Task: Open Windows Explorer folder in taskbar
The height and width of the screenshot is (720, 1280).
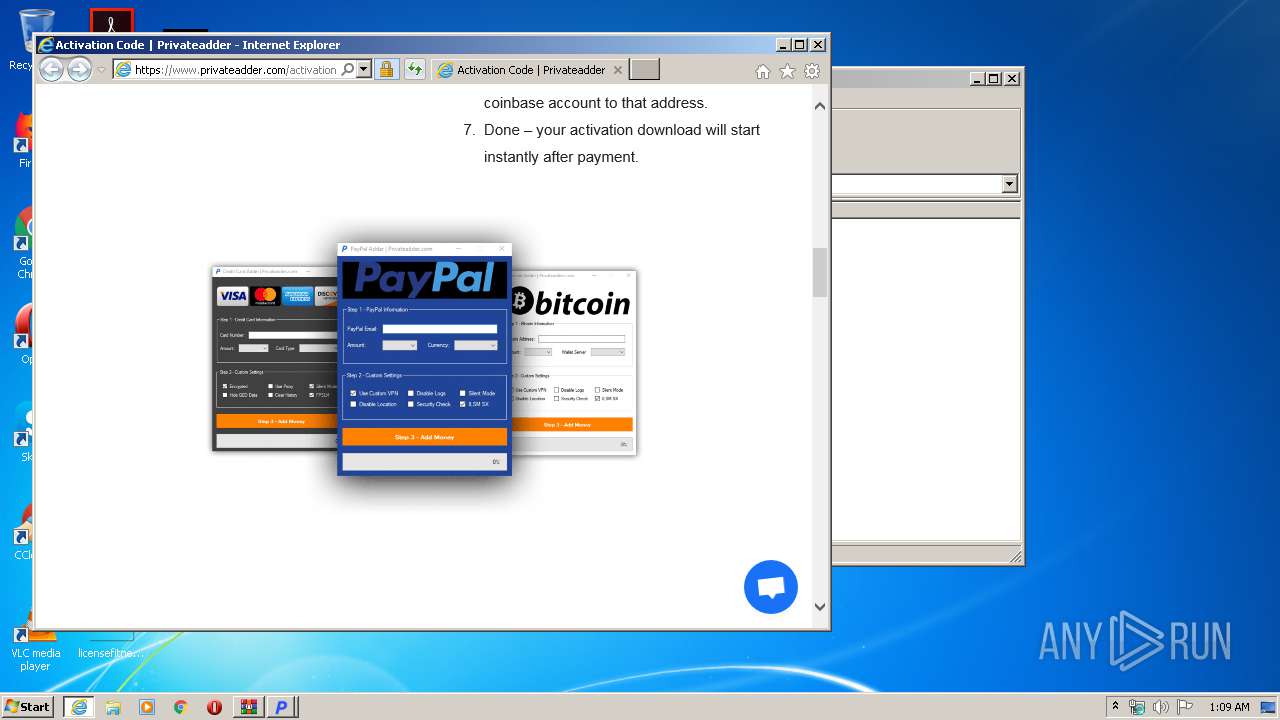Action: 113,707
